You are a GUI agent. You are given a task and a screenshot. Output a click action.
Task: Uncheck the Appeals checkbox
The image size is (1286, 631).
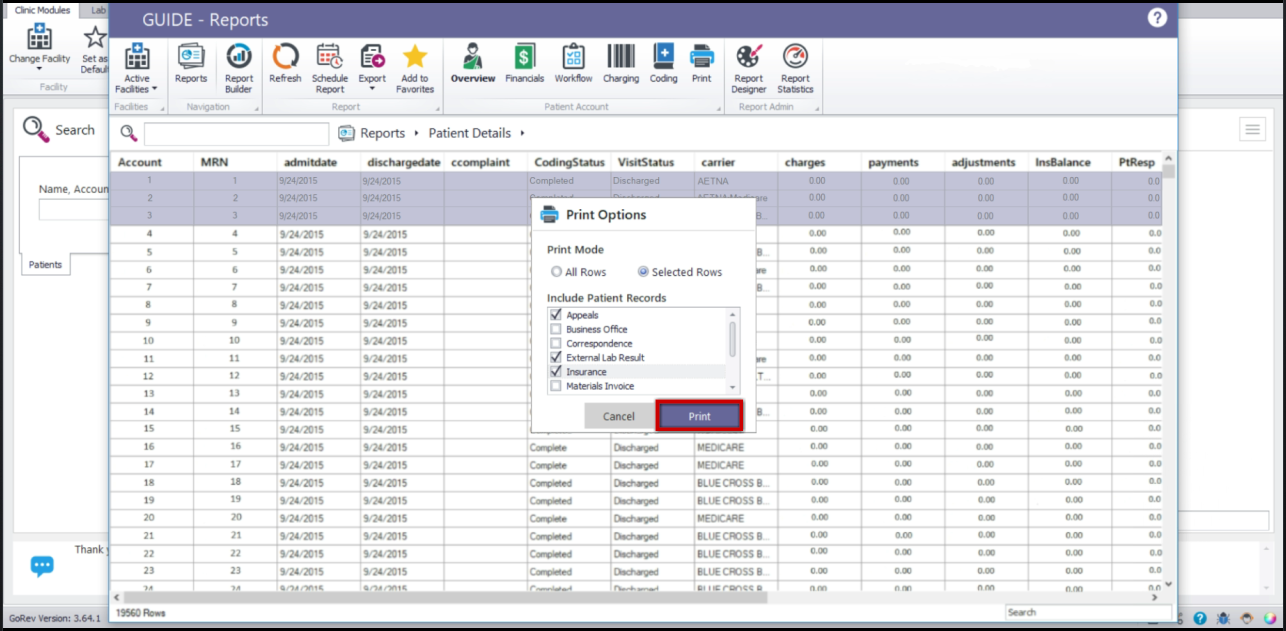click(556, 315)
